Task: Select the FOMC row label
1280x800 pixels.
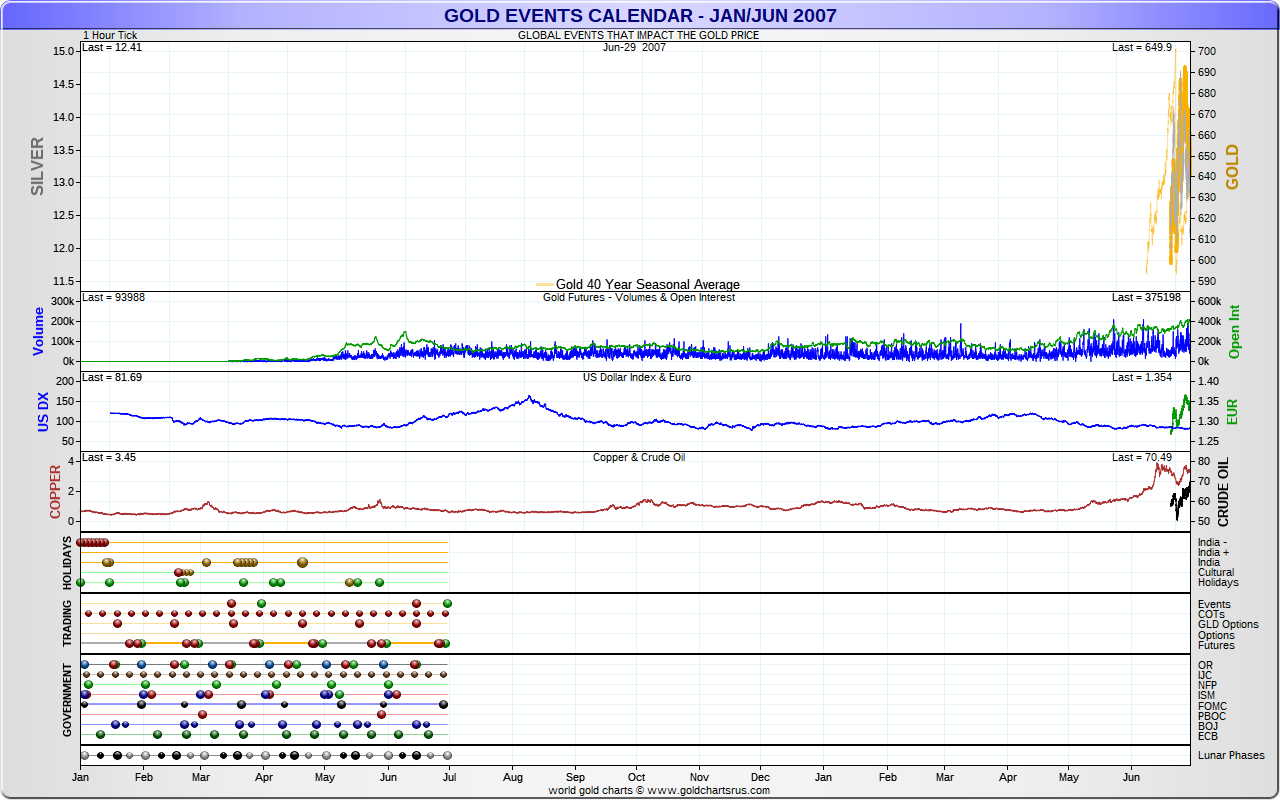Action: [x=1213, y=706]
